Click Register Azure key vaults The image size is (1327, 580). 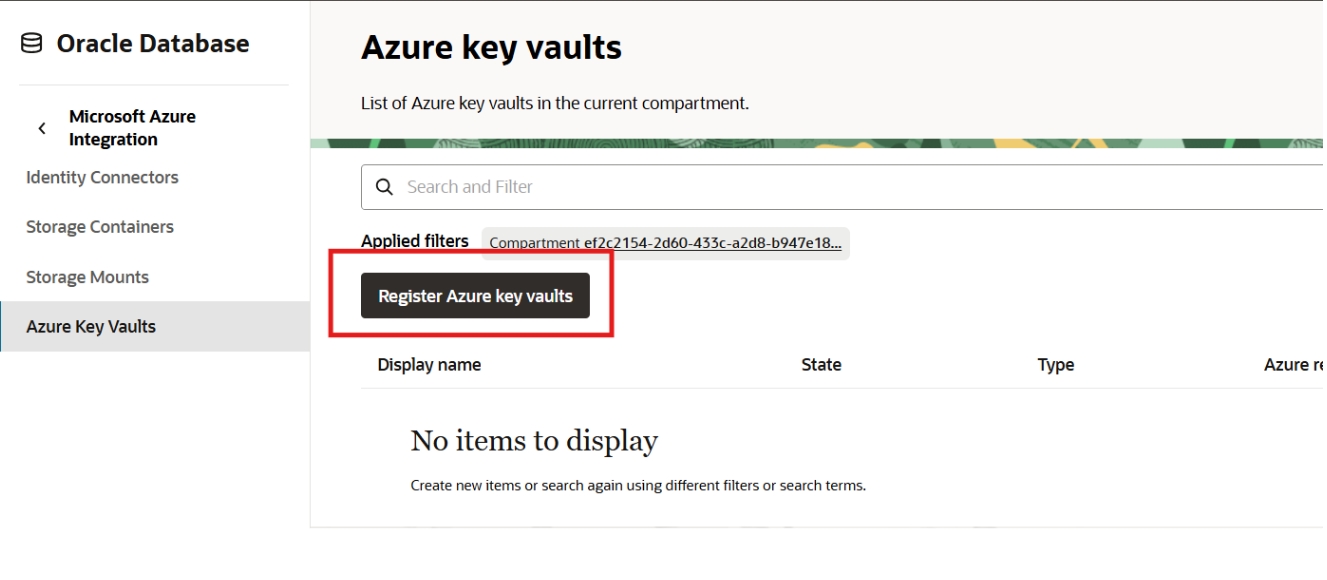pyautogui.click(x=475, y=295)
